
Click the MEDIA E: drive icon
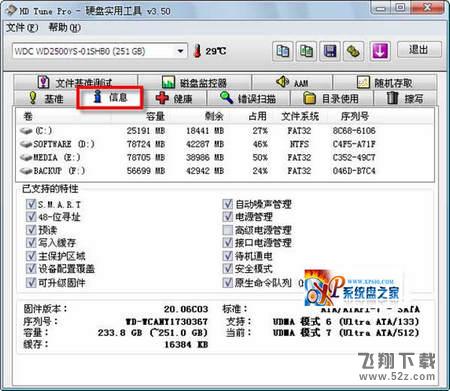(26, 158)
